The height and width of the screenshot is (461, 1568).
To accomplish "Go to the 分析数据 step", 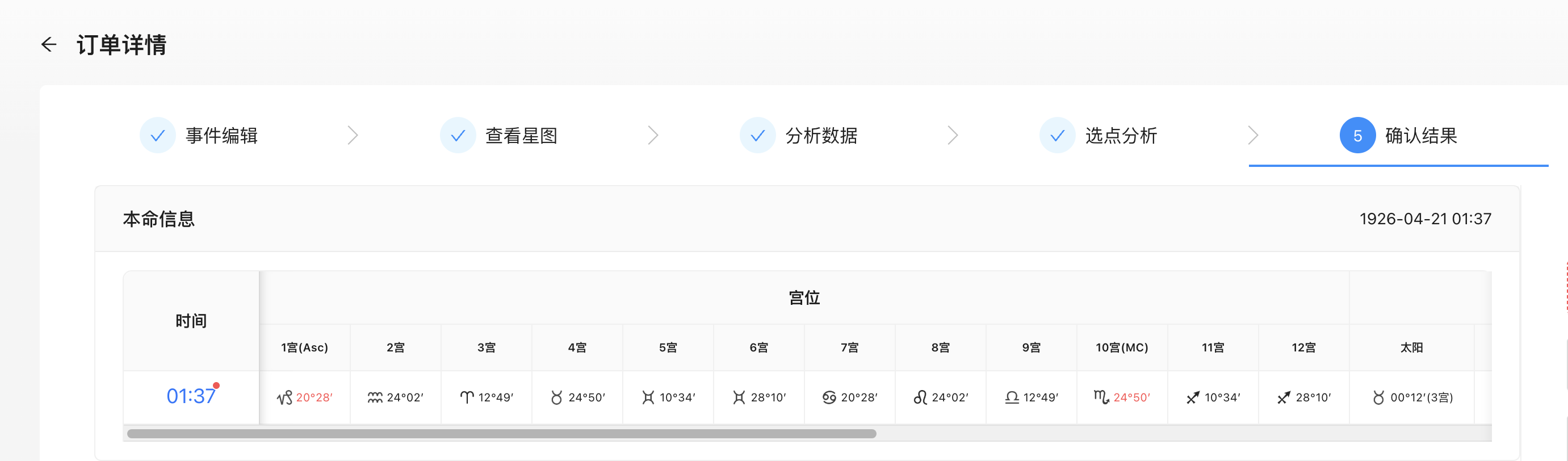I will click(820, 135).
